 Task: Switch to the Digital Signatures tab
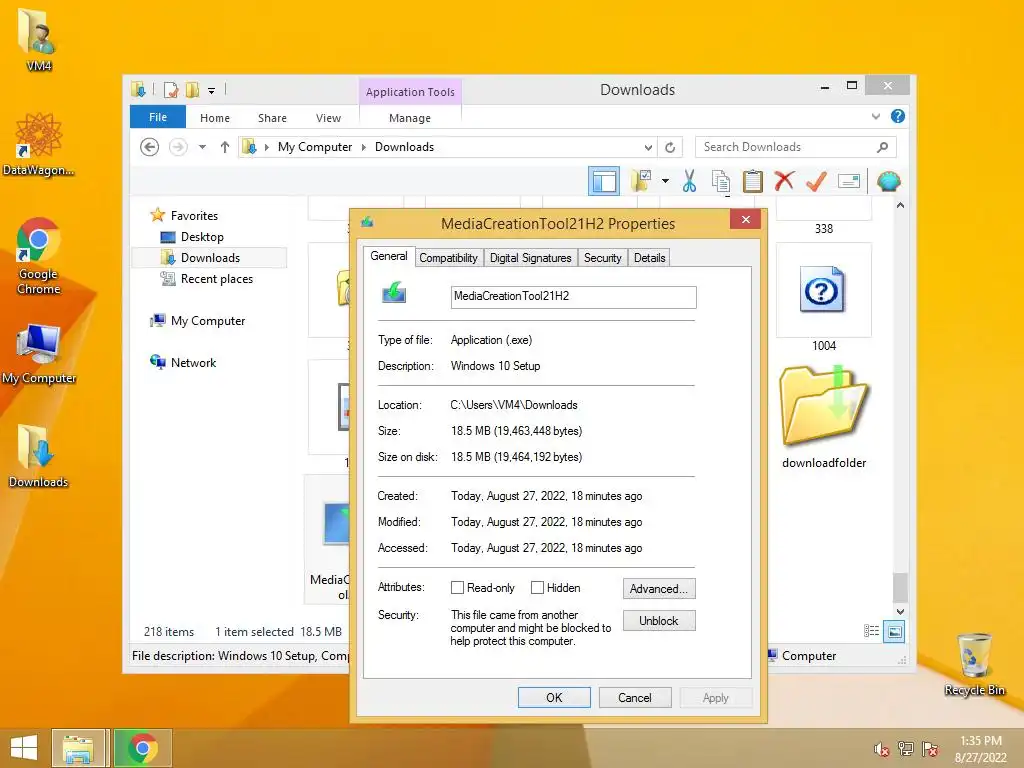coord(530,258)
